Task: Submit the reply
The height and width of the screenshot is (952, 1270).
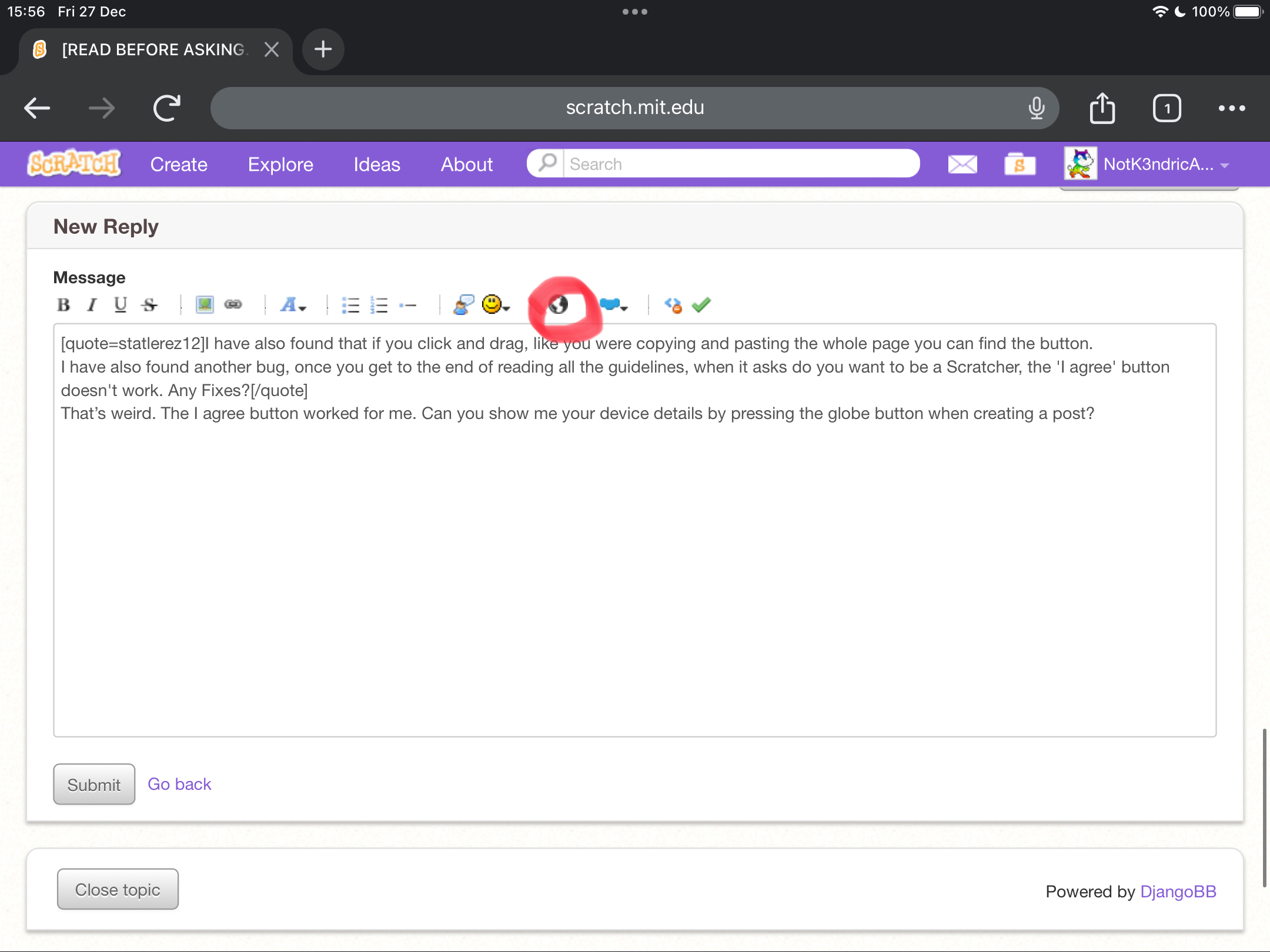Action: [x=94, y=785]
